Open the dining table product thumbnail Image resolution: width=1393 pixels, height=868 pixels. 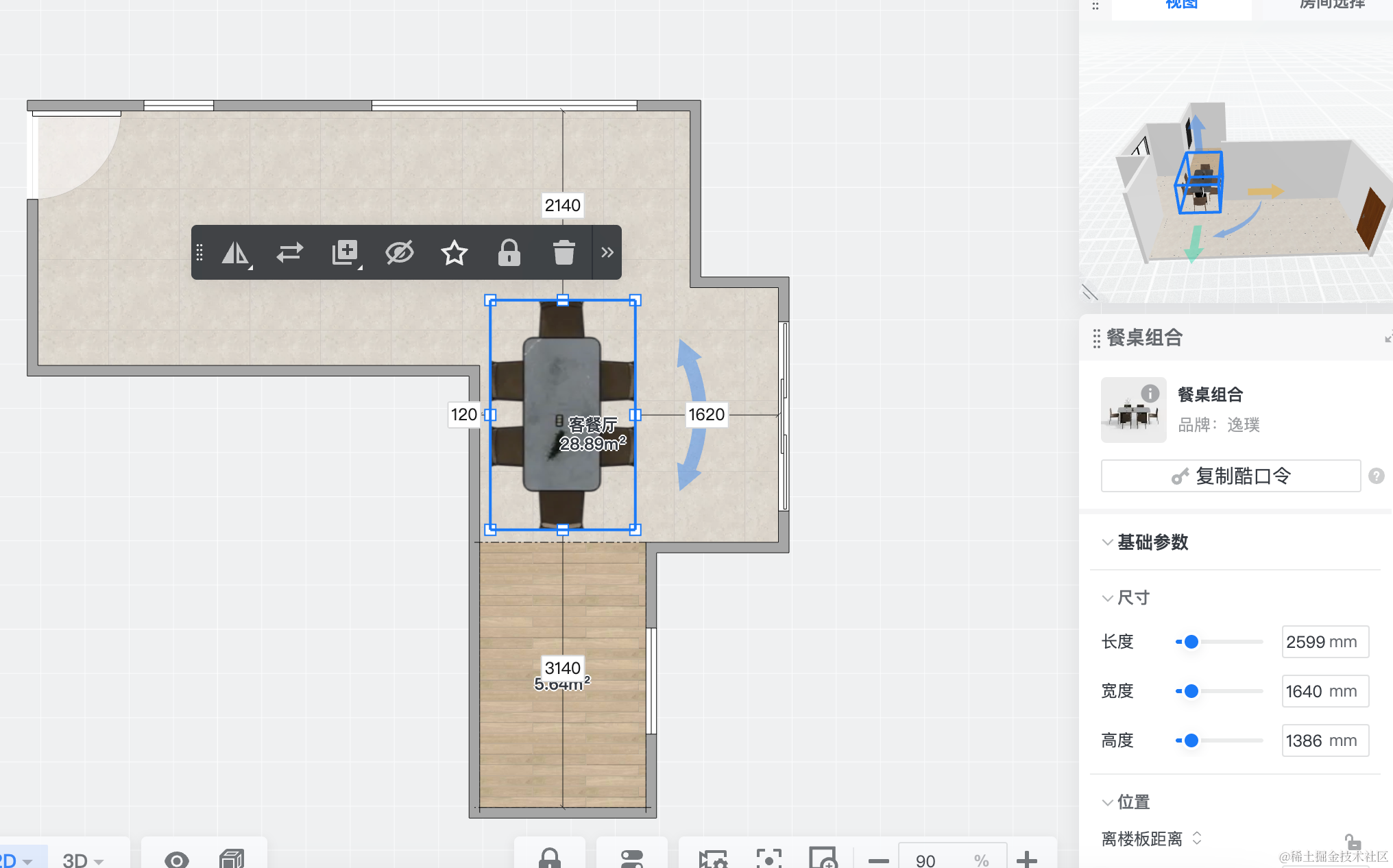click(x=1133, y=410)
